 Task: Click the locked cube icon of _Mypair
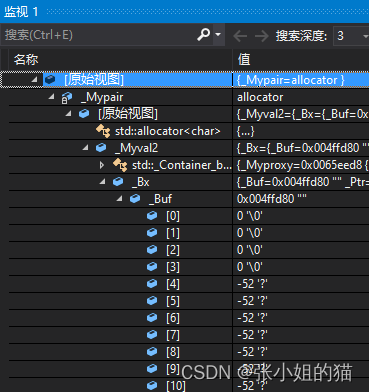click(67, 98)
